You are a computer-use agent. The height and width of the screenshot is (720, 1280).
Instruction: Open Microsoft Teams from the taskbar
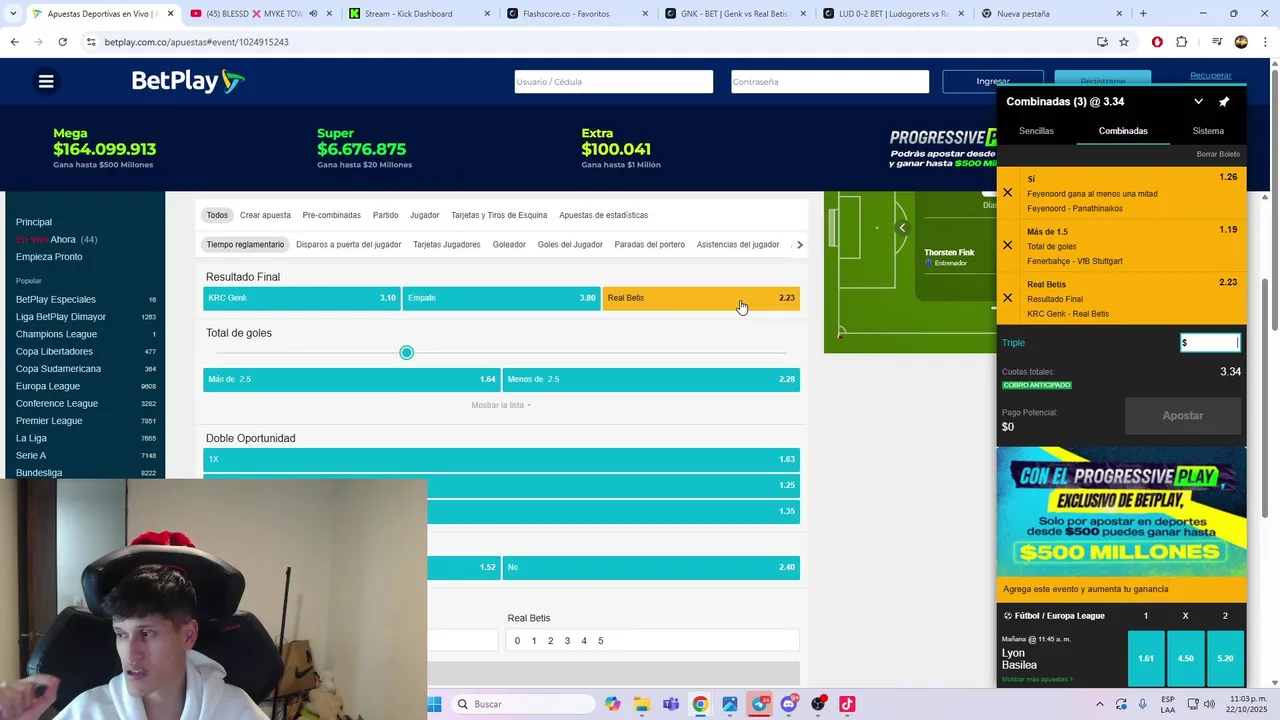coord(670,704)
